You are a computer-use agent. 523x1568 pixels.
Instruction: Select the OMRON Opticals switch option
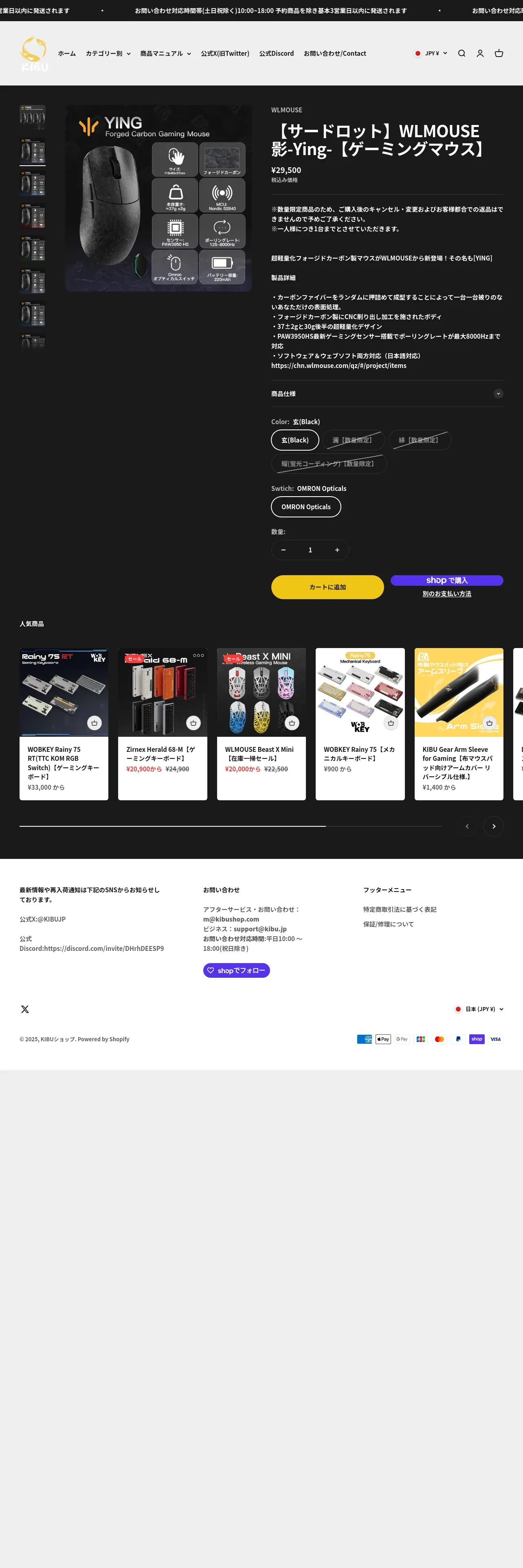coord(305,506)
